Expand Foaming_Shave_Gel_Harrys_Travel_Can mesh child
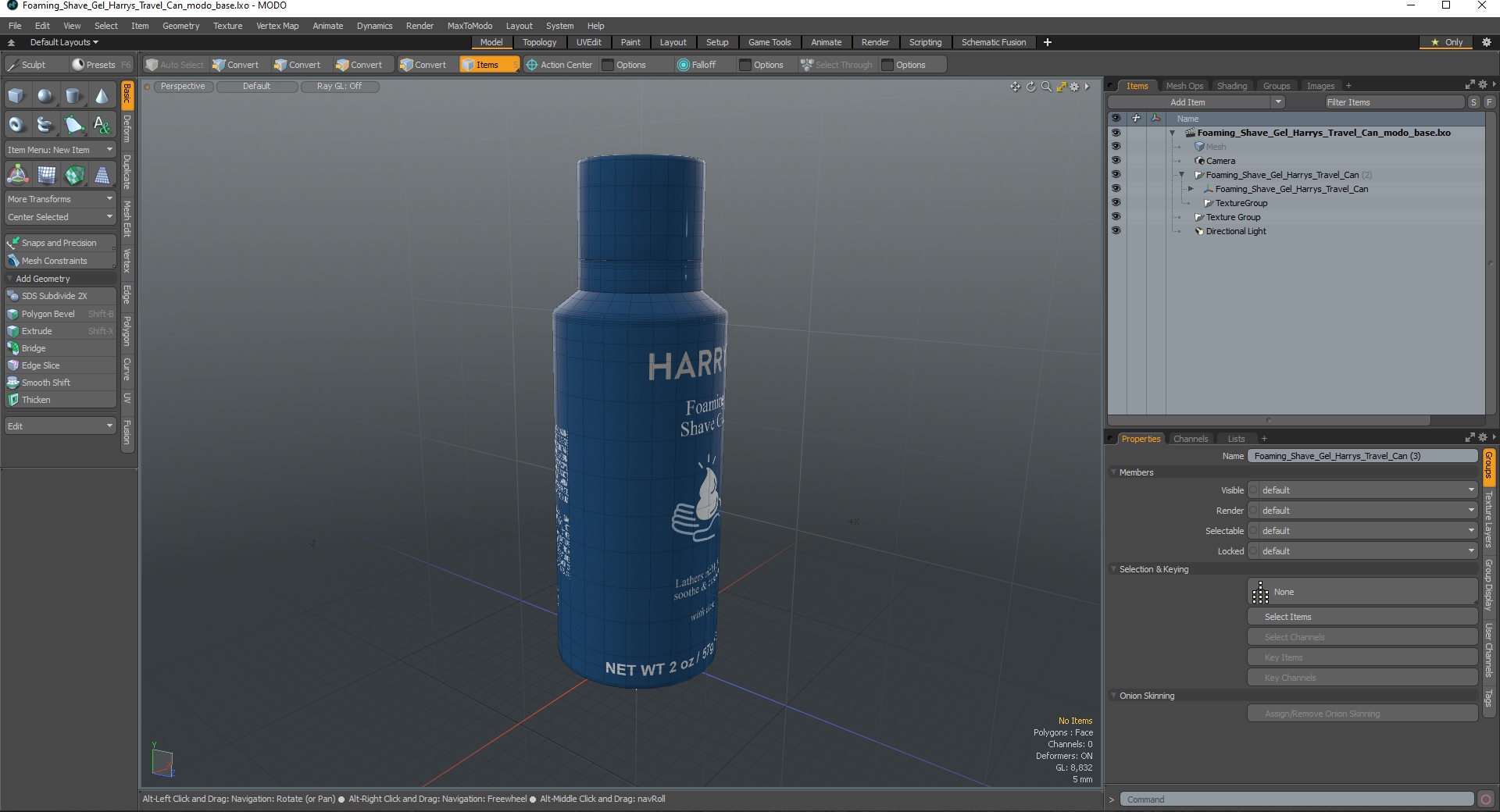 [1191, 189]
